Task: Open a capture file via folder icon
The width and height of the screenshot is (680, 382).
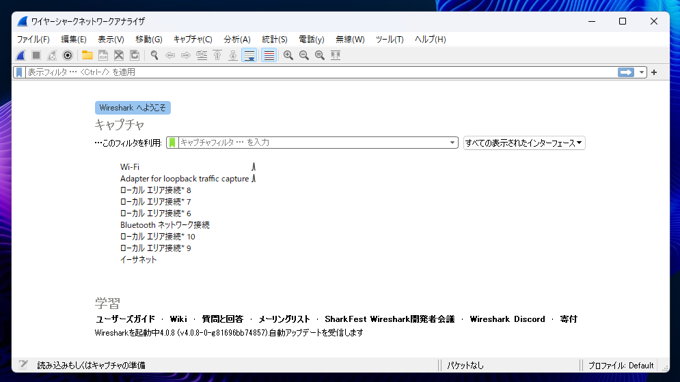Action: pos(87,56)
